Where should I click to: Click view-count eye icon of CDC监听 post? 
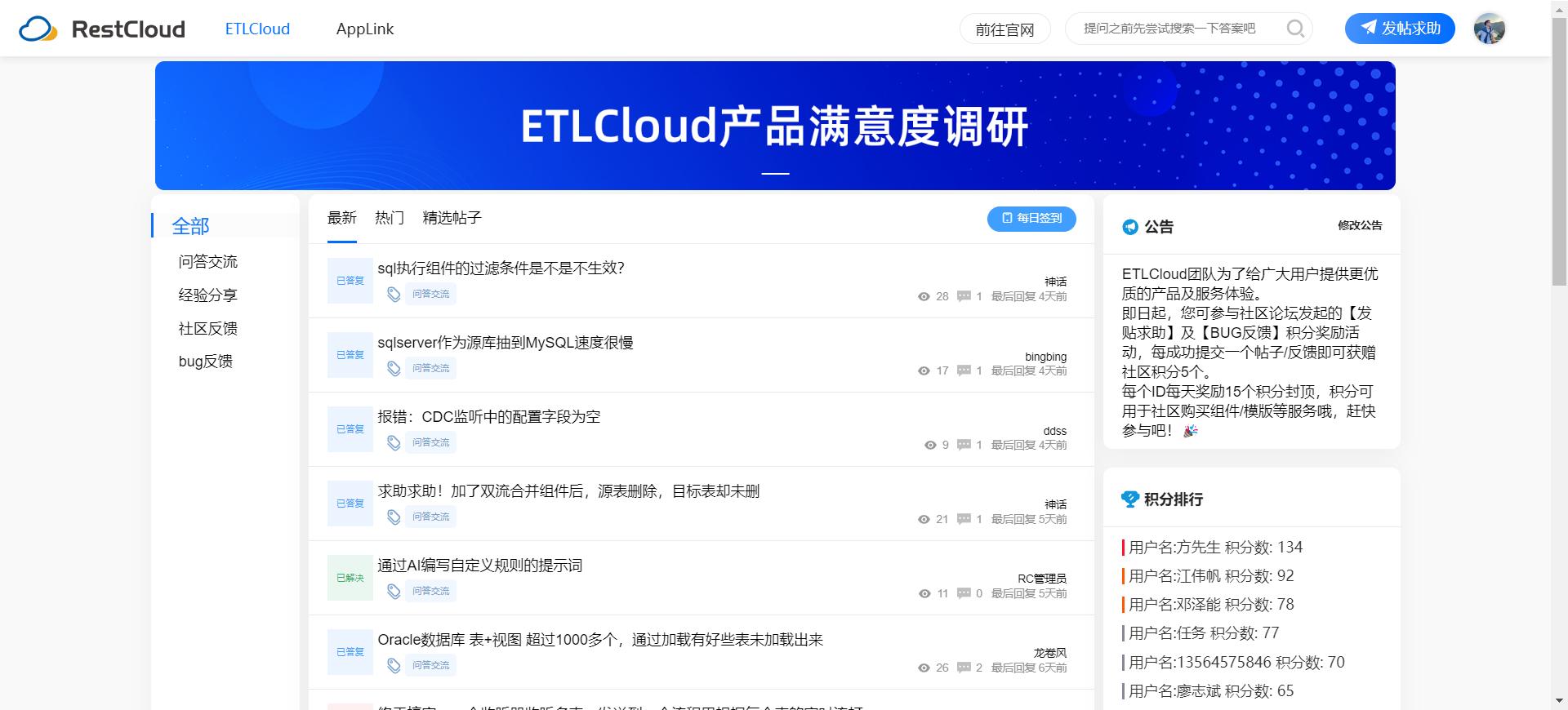pos(930,445)
